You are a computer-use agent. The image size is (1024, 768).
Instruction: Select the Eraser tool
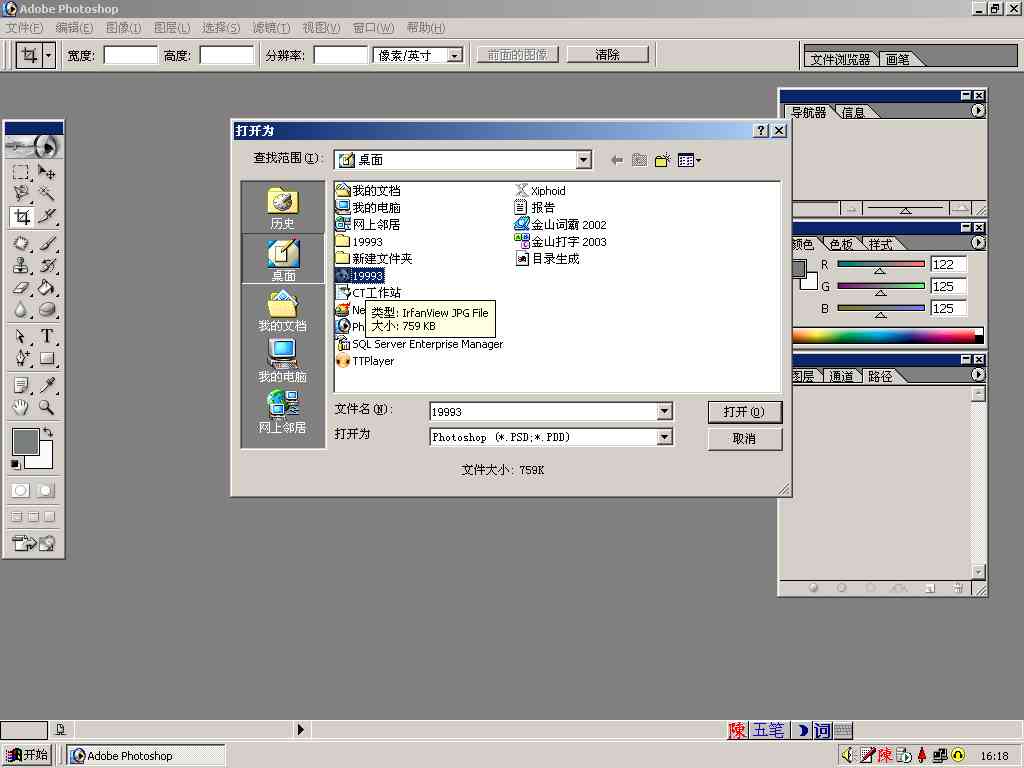pos(21,287)
